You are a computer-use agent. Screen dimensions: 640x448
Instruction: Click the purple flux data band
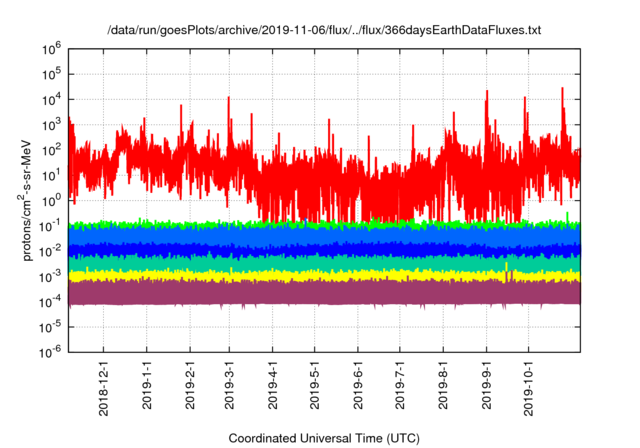coord(324,293)
